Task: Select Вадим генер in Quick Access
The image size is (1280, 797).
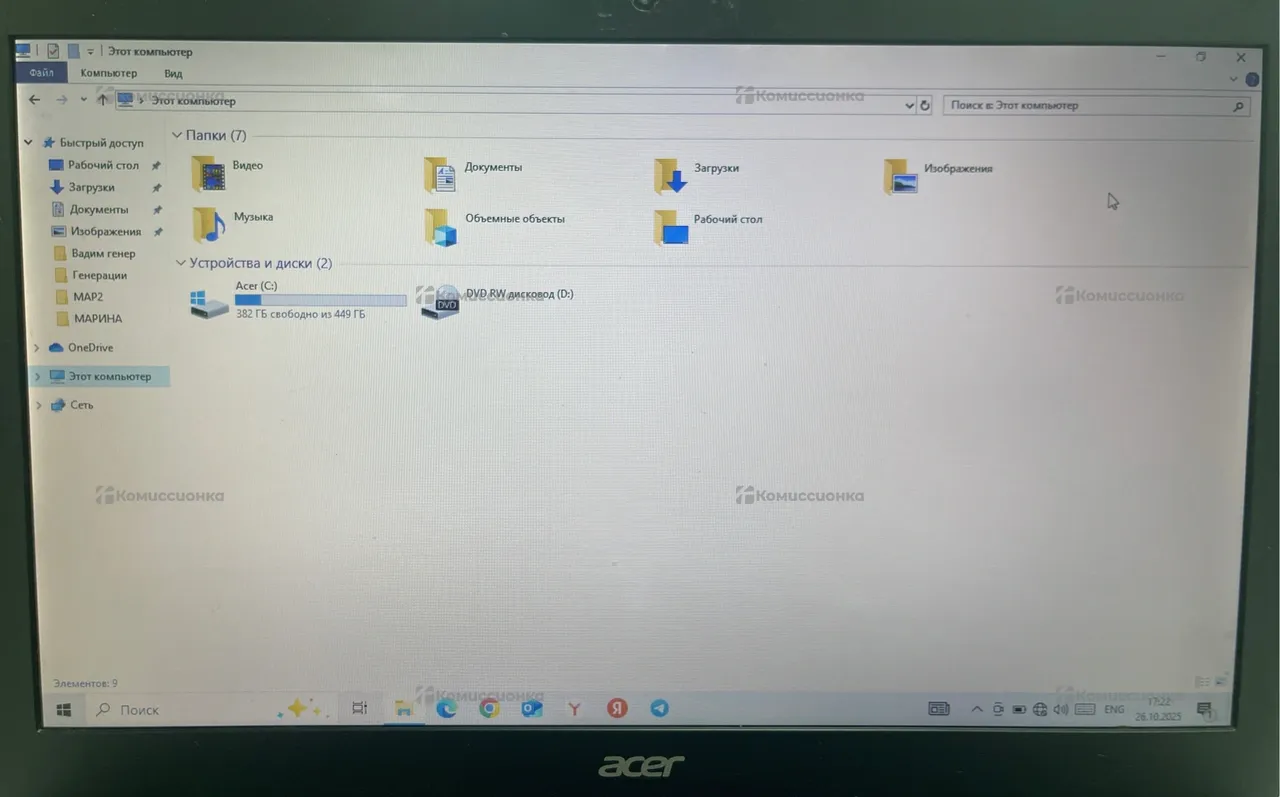Action: (103, 253)
